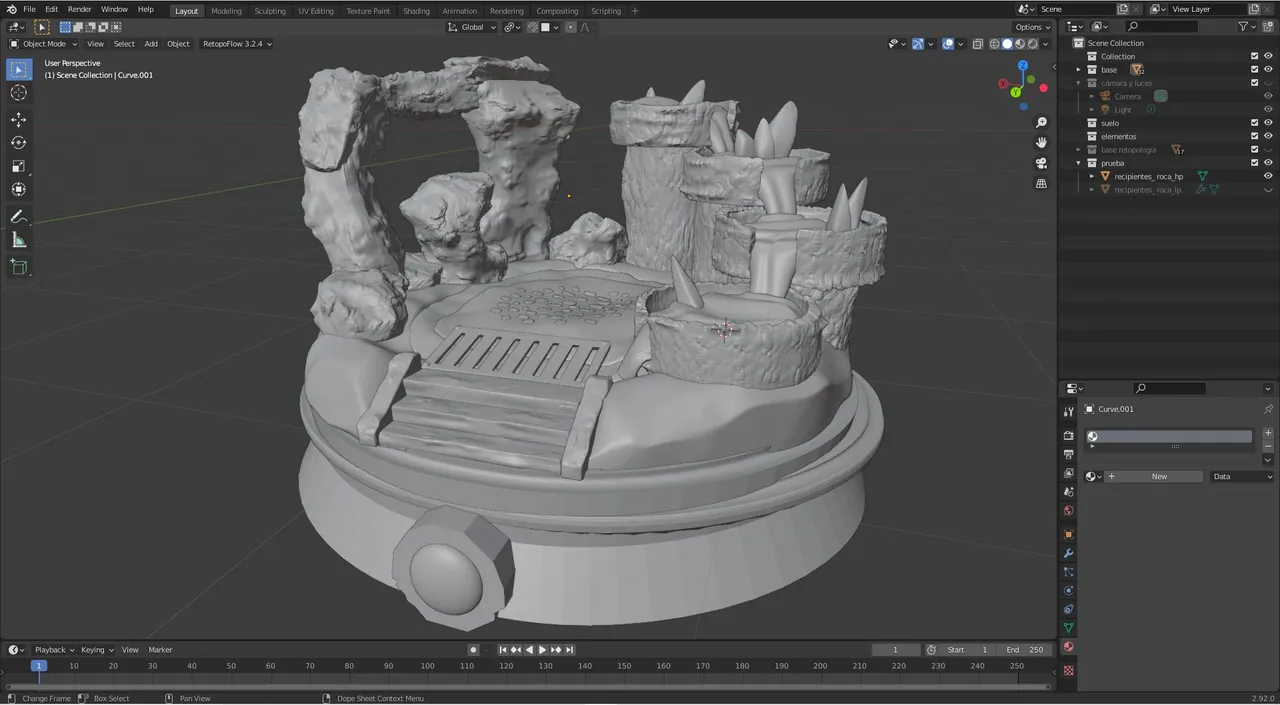Viewport: 1280px width, 705px height.
Task: Open the material link 'Data' dropdown
Action: 1243,477
